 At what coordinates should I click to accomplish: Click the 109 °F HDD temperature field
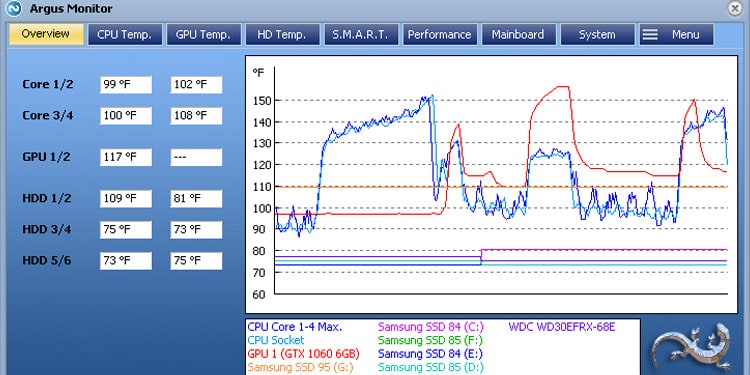coord(126,199)
